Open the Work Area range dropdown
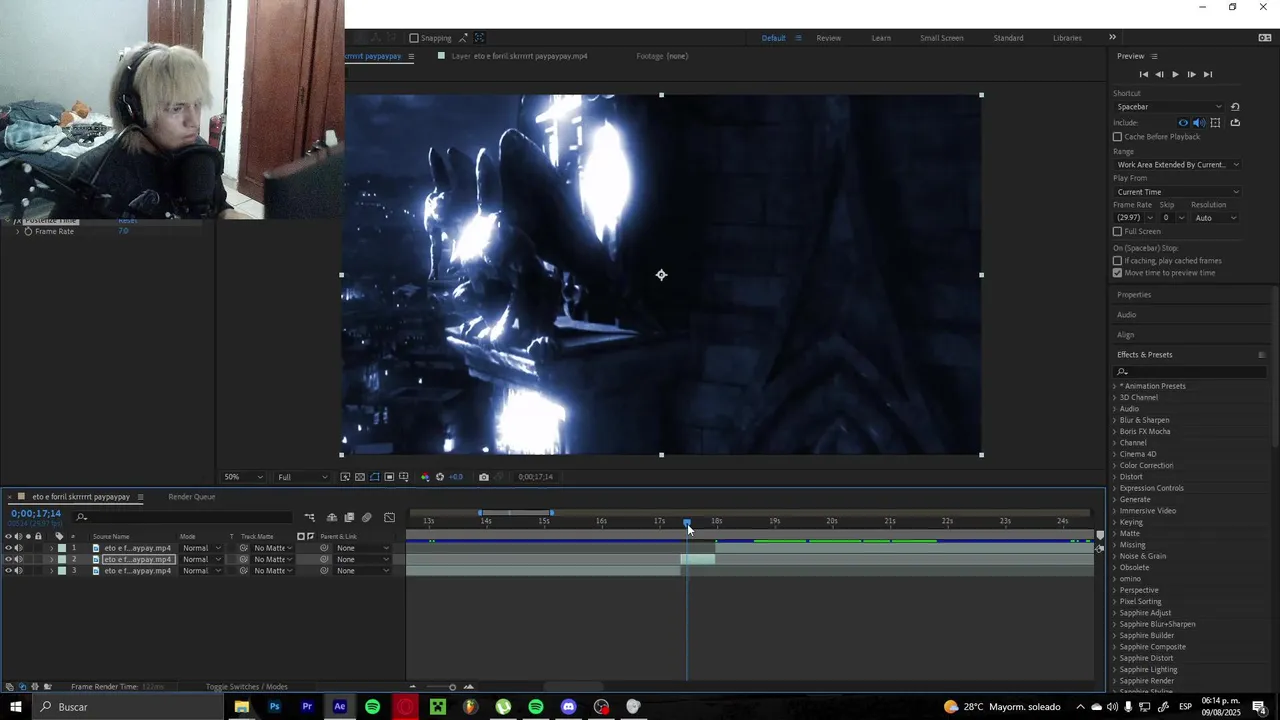This screenshot has width=1280, height=720. point(1177,165)
